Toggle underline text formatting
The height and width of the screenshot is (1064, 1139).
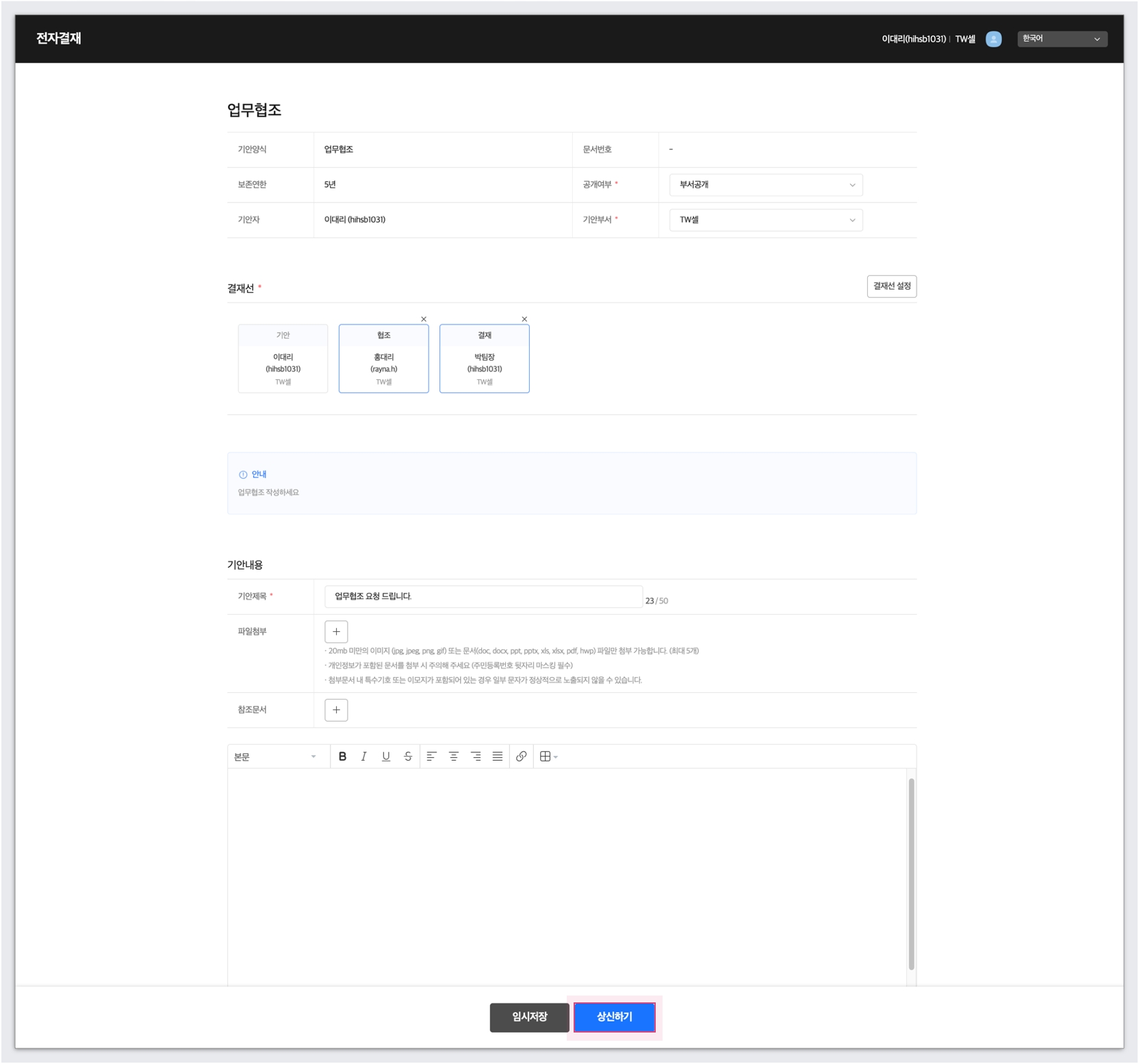386,757
